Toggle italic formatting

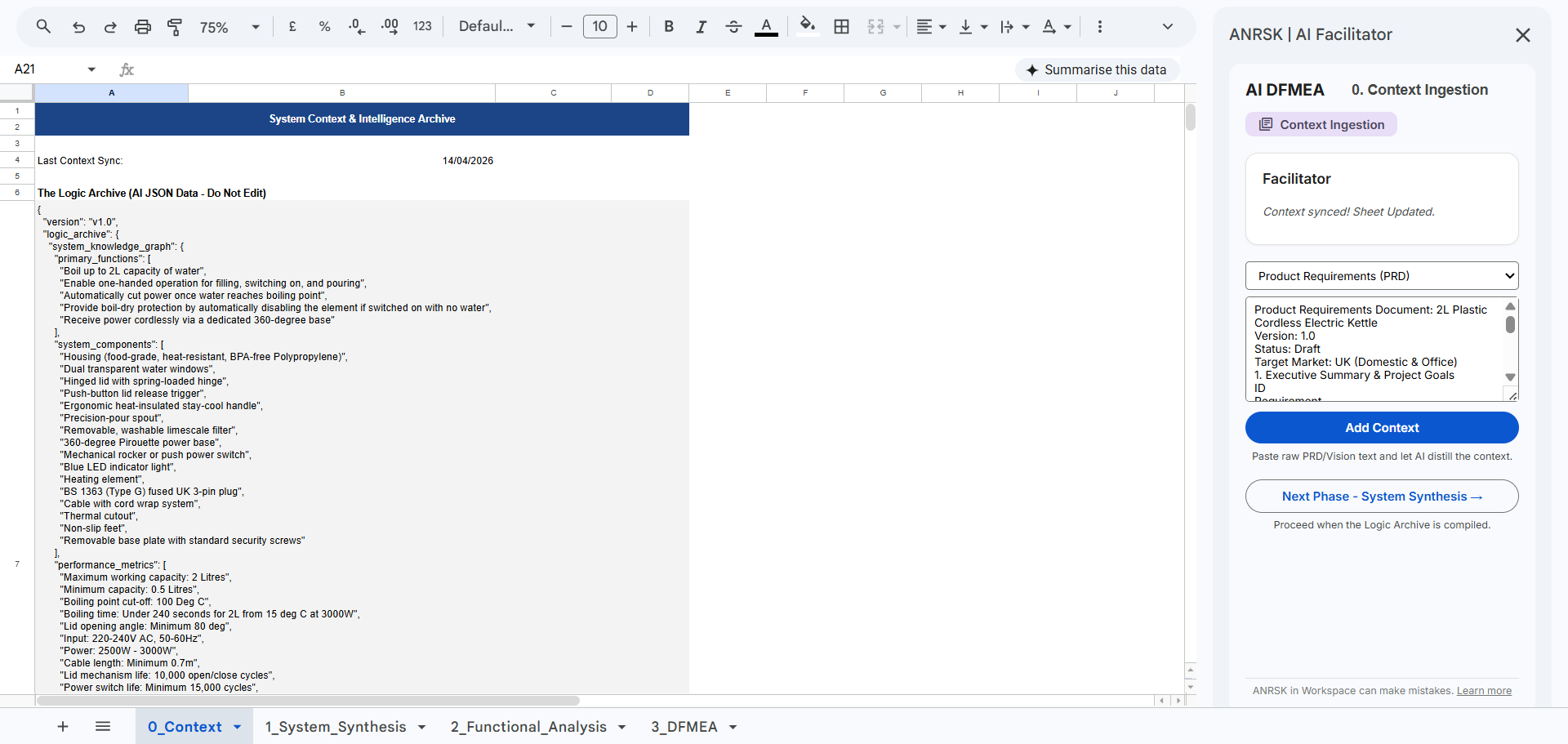point(701,26)
